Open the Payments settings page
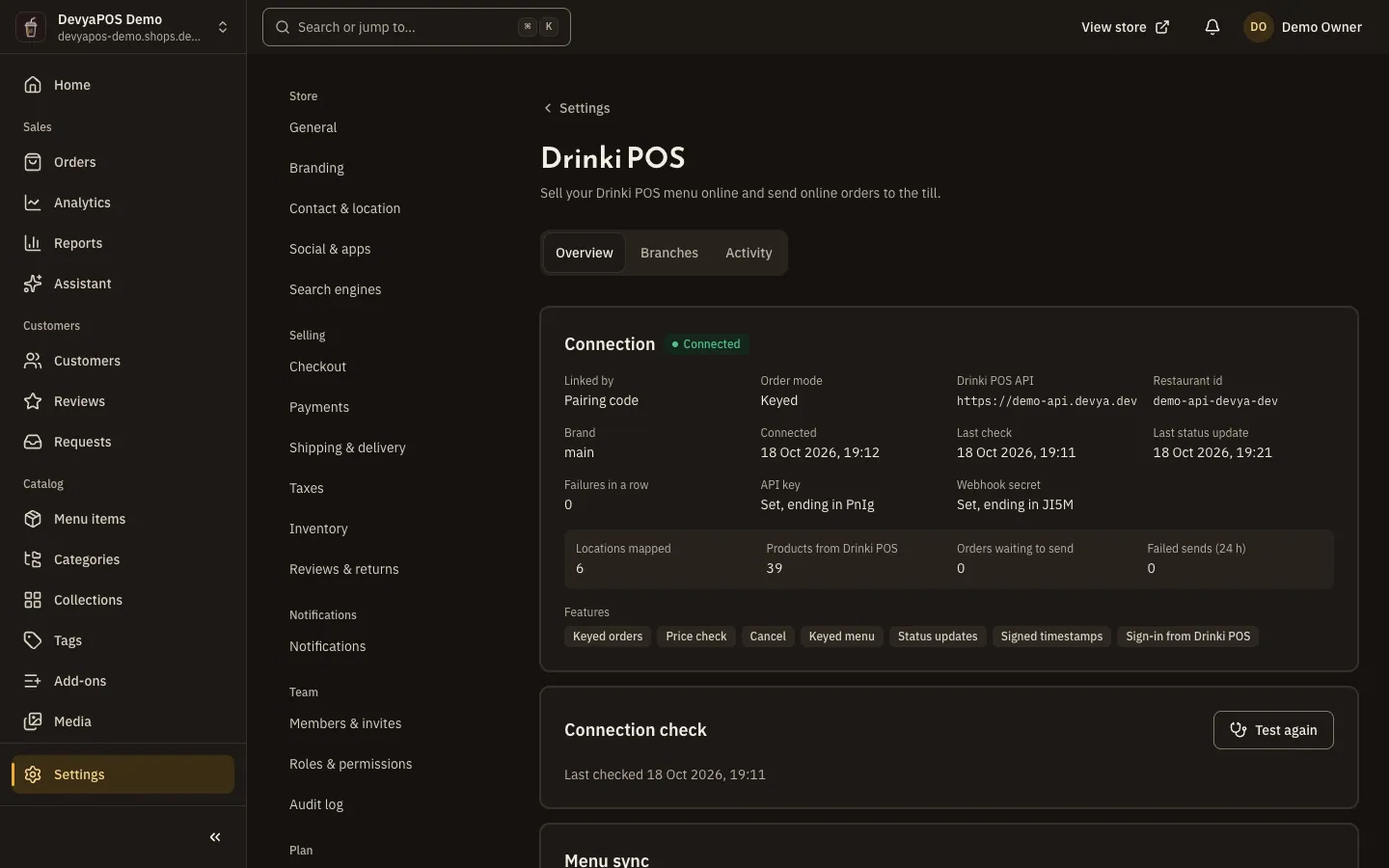 [319, 407]
